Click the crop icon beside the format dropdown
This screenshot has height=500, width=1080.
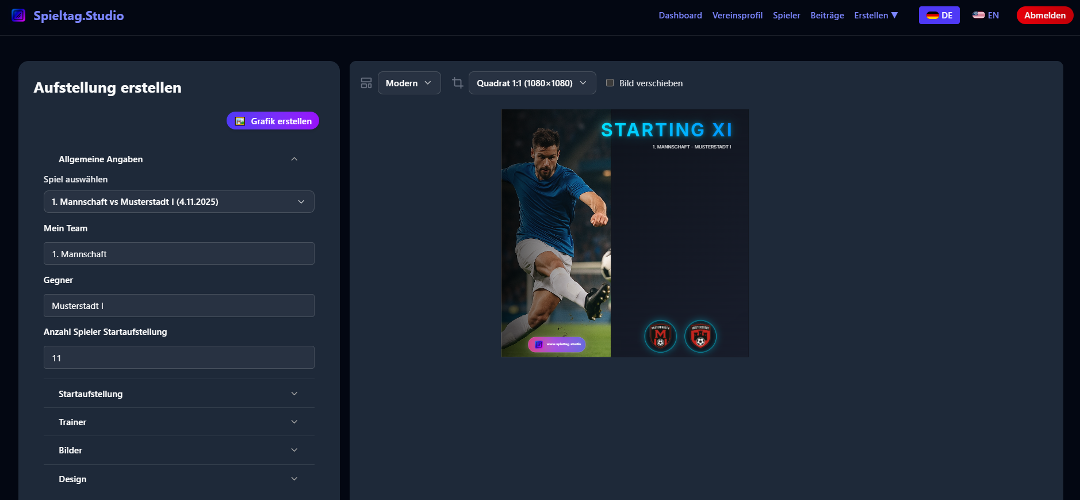click(457, 83)
